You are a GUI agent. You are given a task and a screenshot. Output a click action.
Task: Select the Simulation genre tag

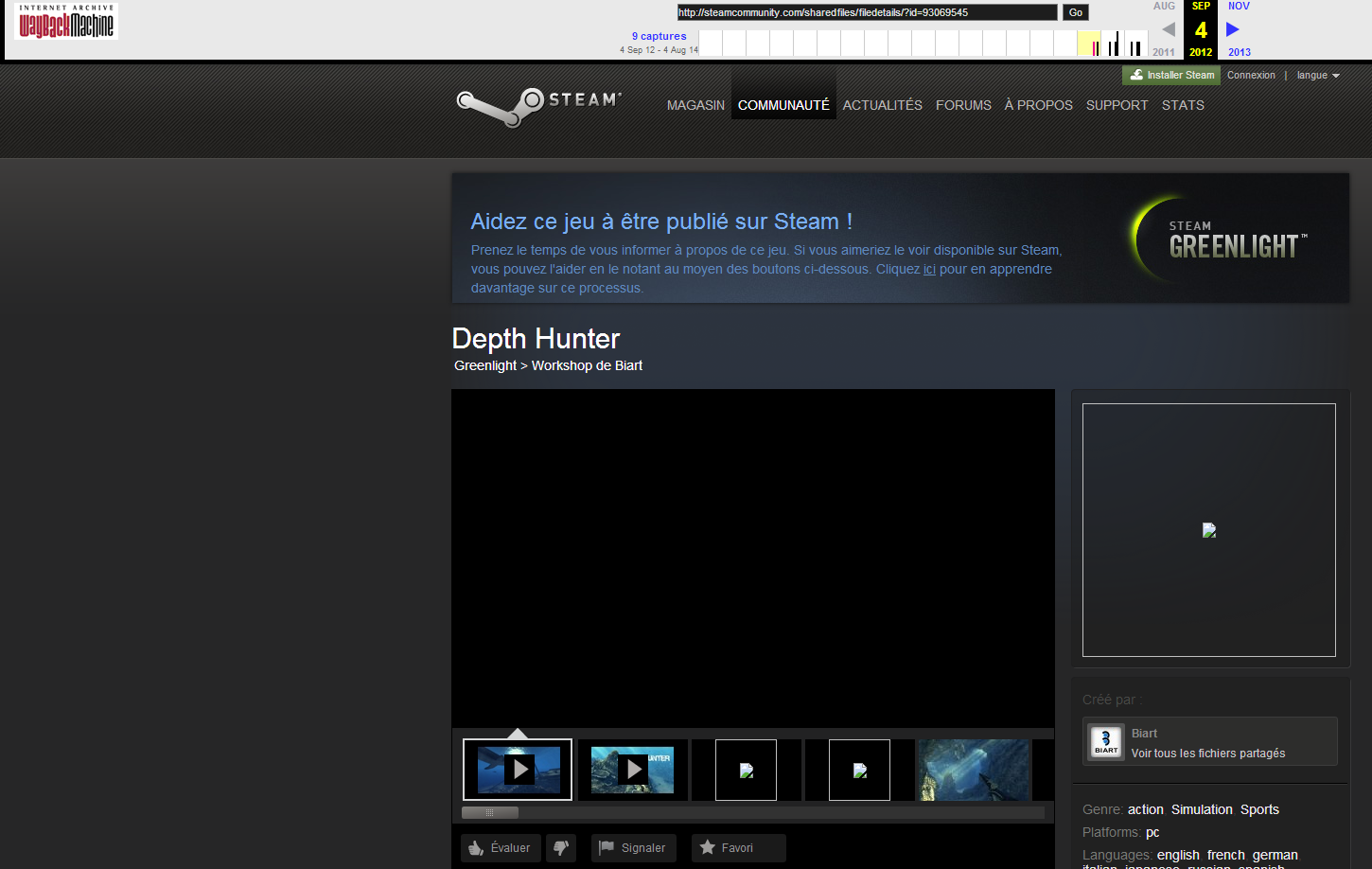[x=1202, y=809]
